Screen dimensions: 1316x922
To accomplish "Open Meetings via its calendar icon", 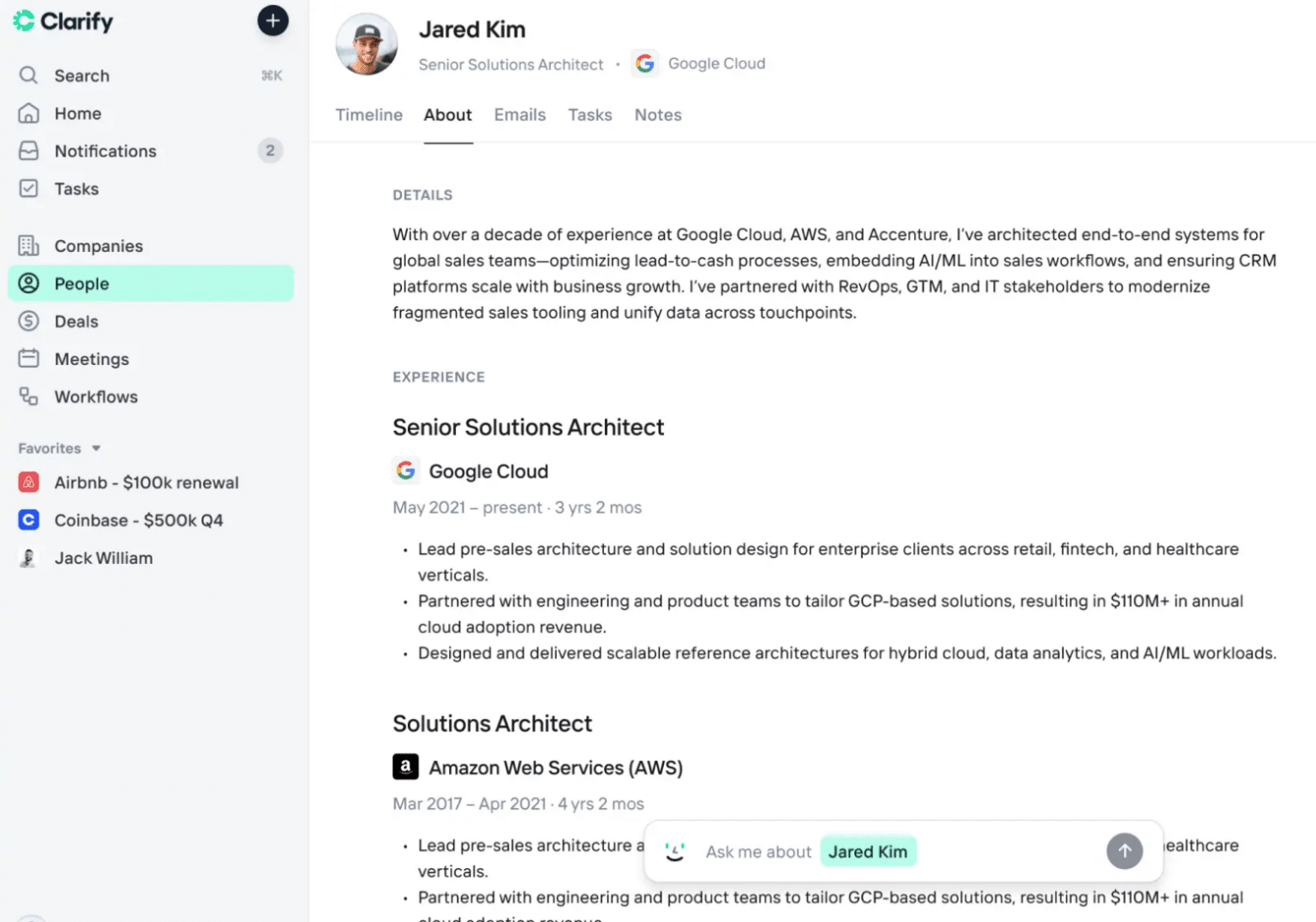I will pos(28,358).
